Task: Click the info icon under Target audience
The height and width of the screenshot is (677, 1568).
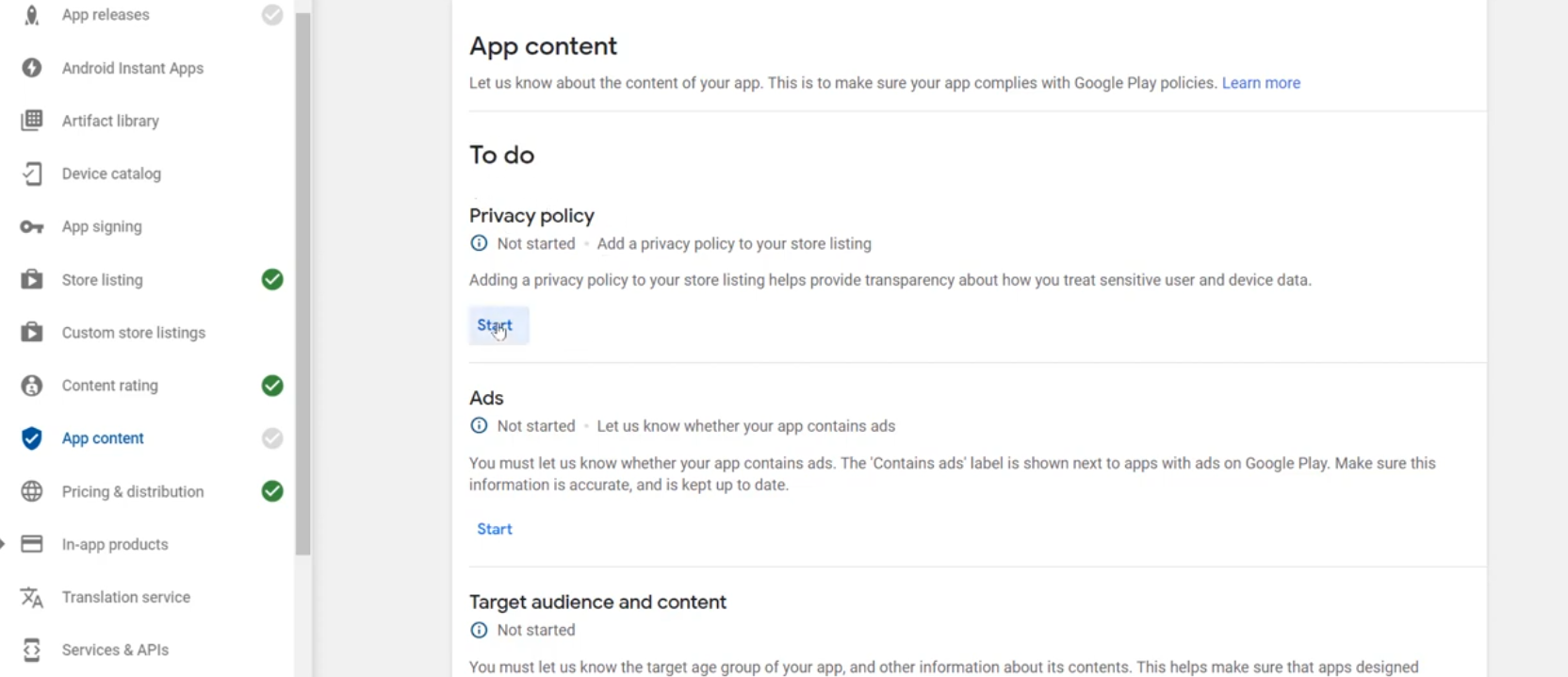Action: click(479, 630)
